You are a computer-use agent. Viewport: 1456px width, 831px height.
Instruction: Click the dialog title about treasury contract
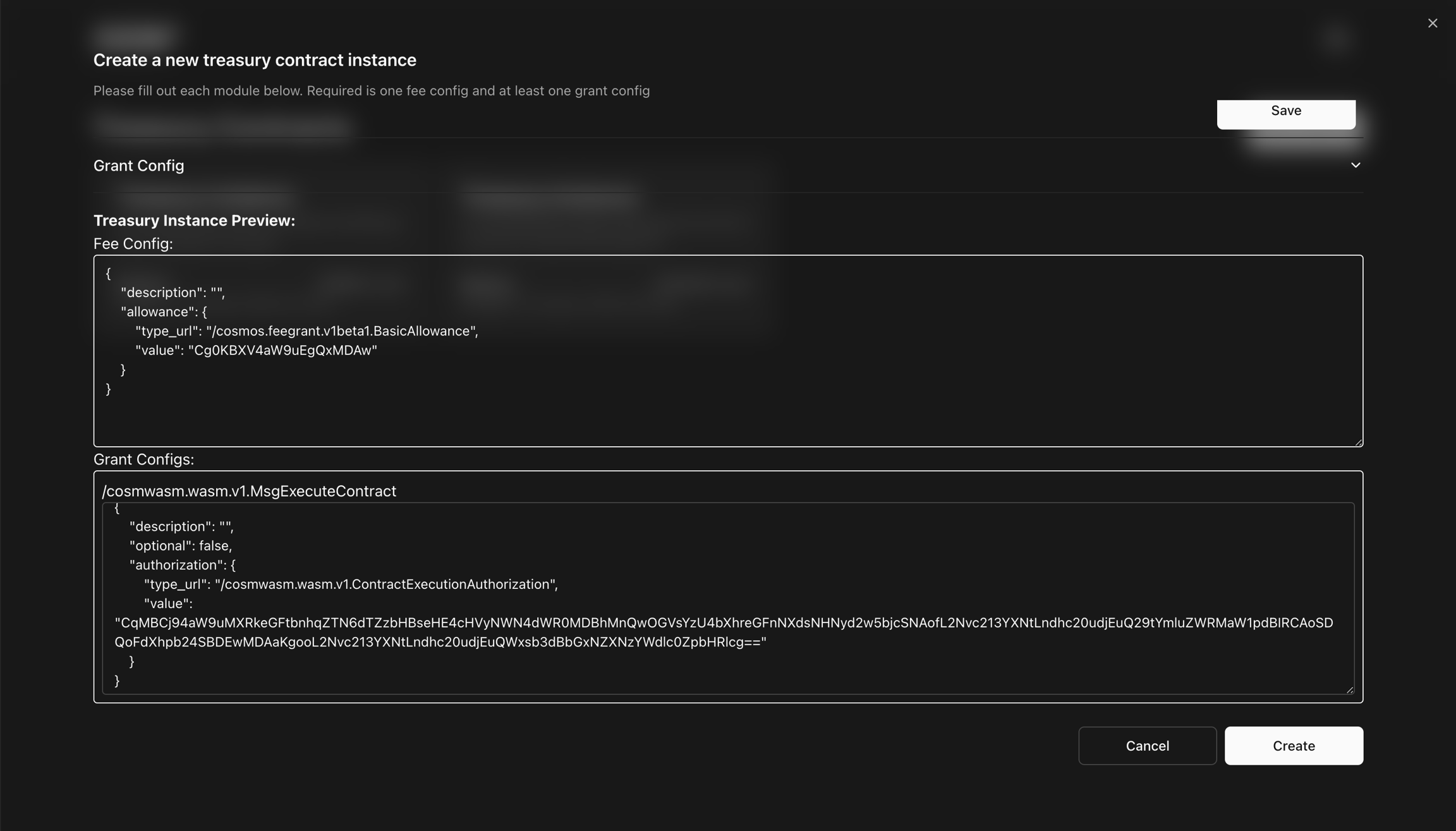pyautogui.click(x=255, y=60)
